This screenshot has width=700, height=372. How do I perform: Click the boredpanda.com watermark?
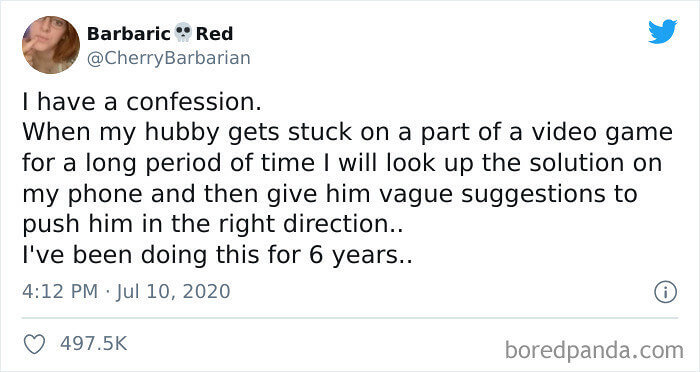click(x=594, y=350)
